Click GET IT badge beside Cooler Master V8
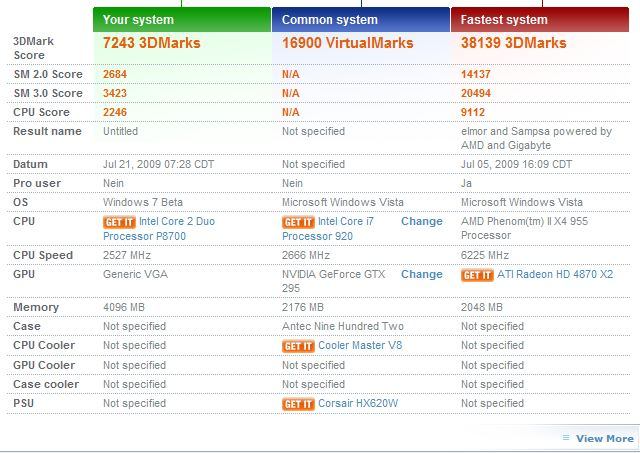This screenshot has width=640, height=453. point(298,346)
